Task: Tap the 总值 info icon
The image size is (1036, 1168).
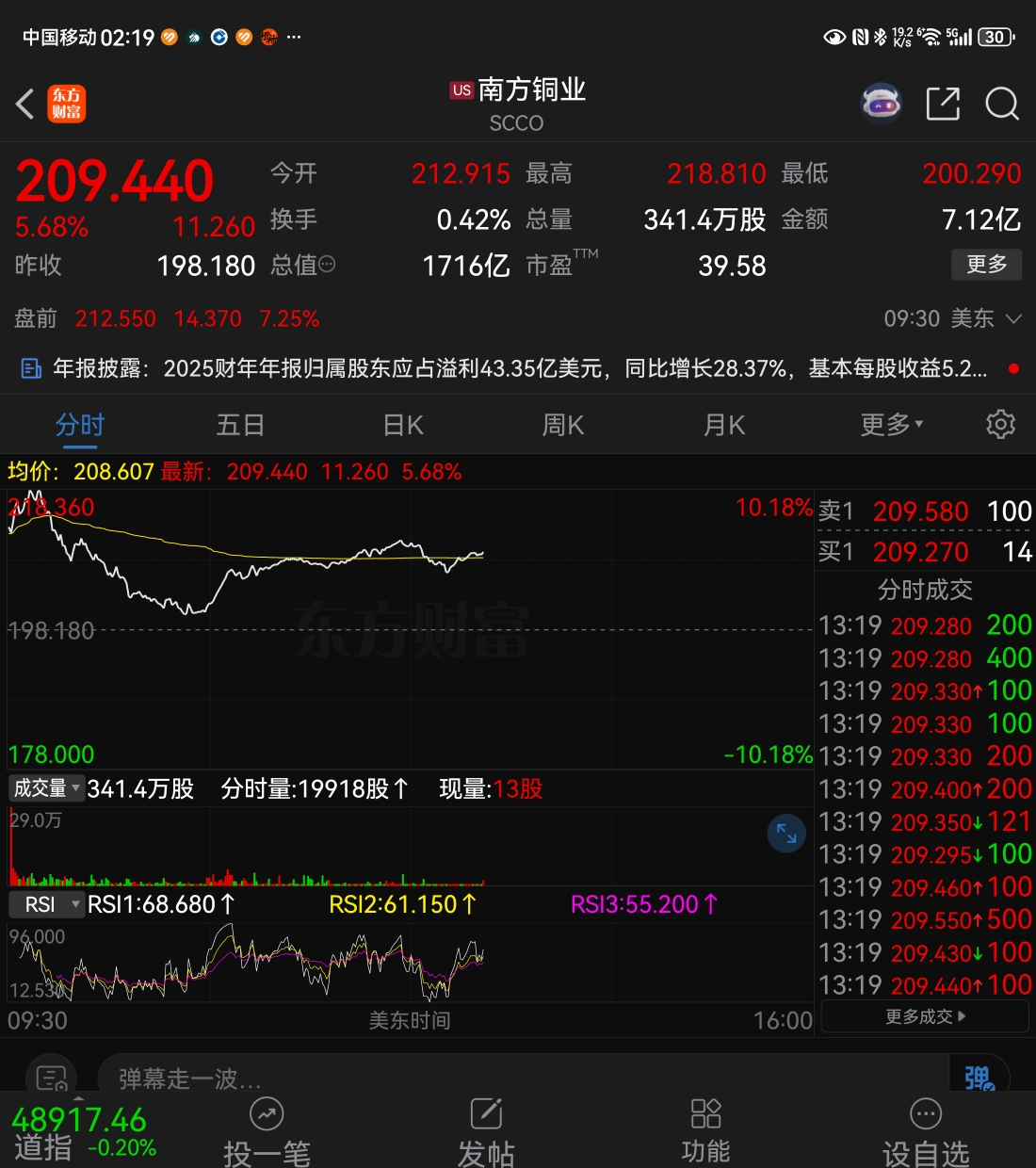Action: click(327, 266)
